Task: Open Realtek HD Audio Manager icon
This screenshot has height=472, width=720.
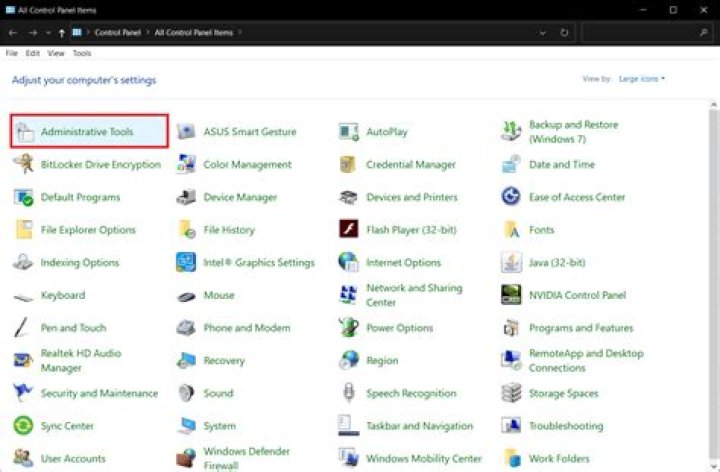Action: [23, 360]
